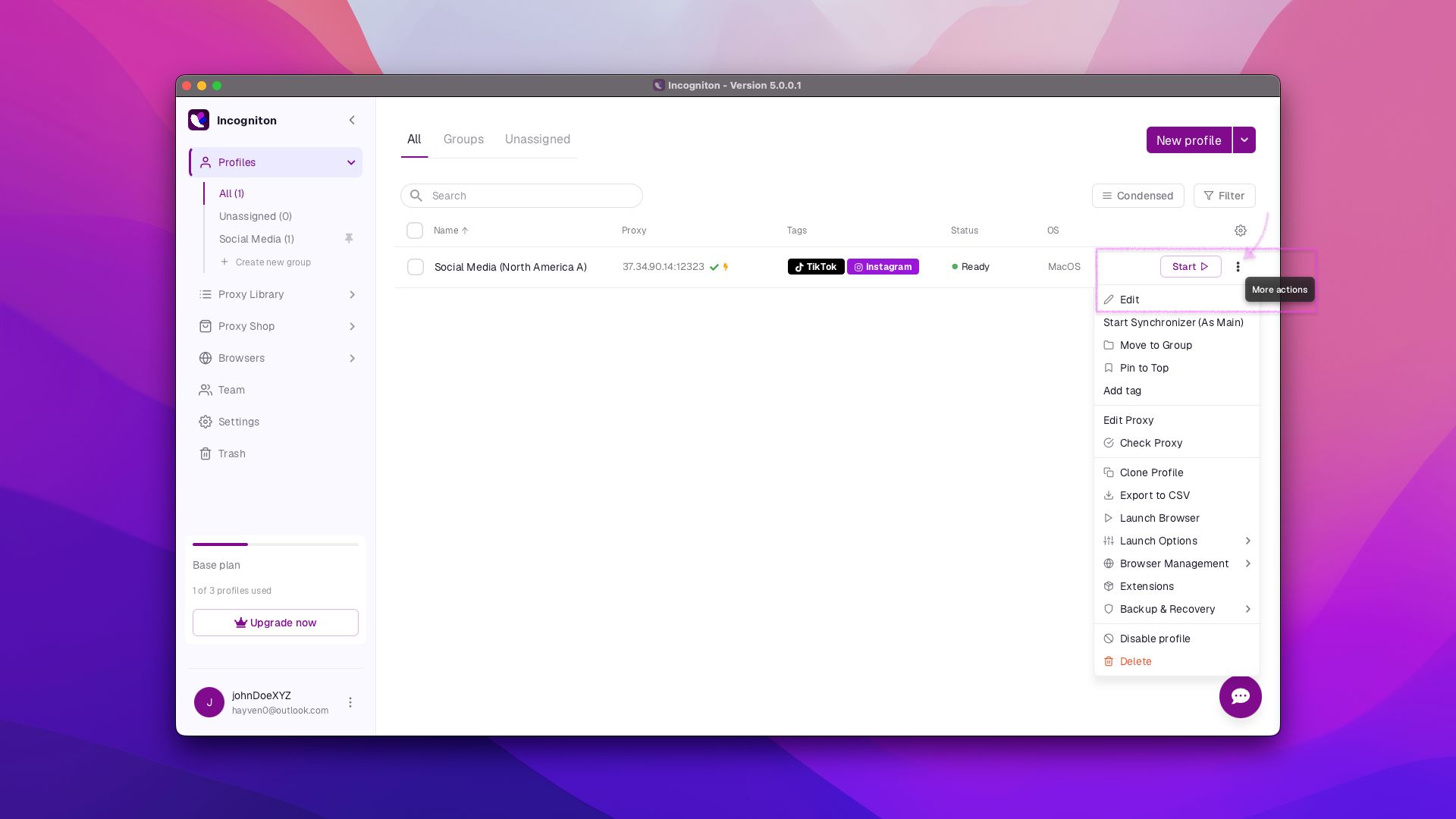This screenshot has height=819, width=1456.
Task: Switch to the Groups tab
Action: point(463,140)
